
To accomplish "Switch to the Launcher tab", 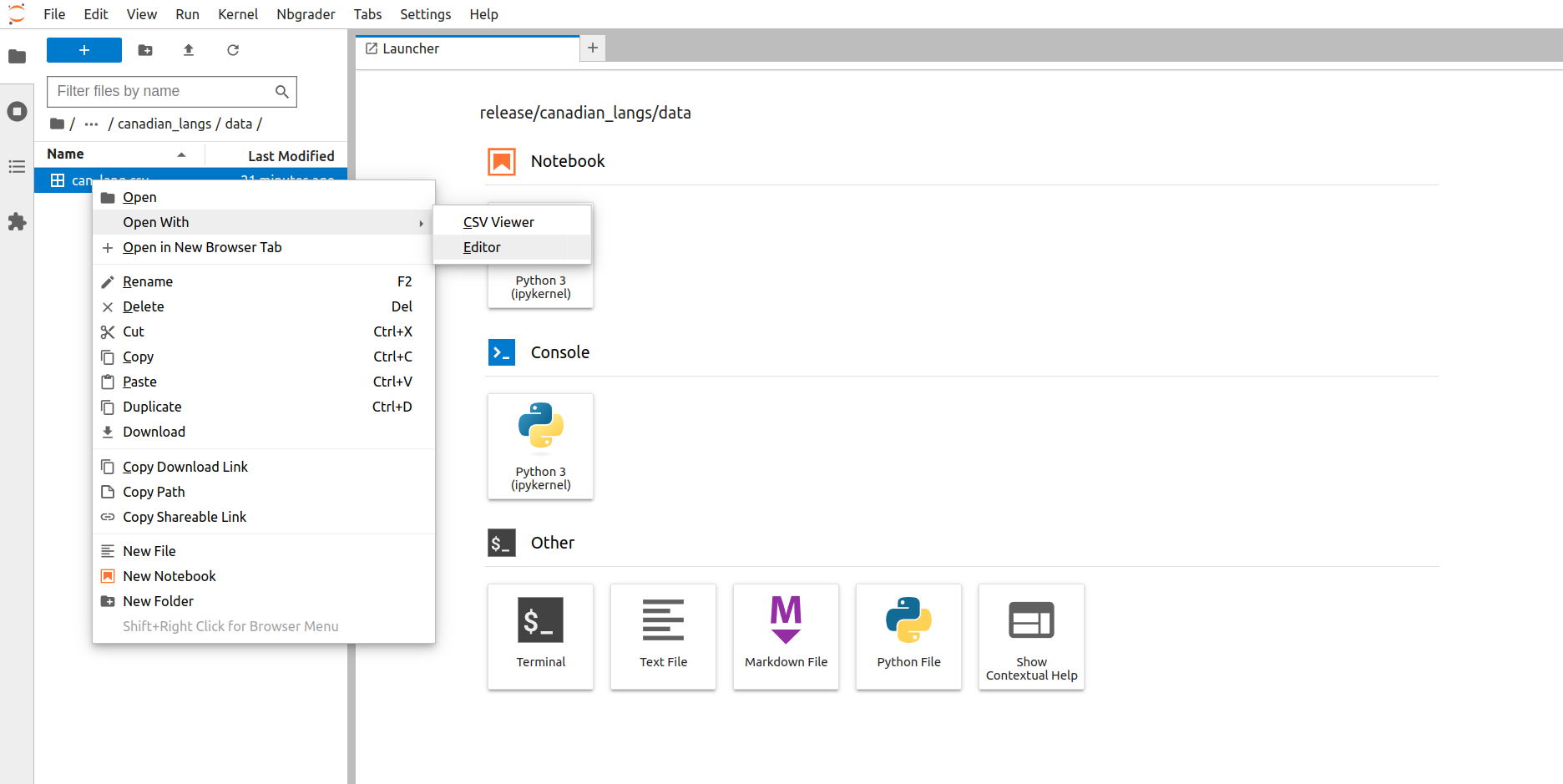I will (x=468, y=48).
